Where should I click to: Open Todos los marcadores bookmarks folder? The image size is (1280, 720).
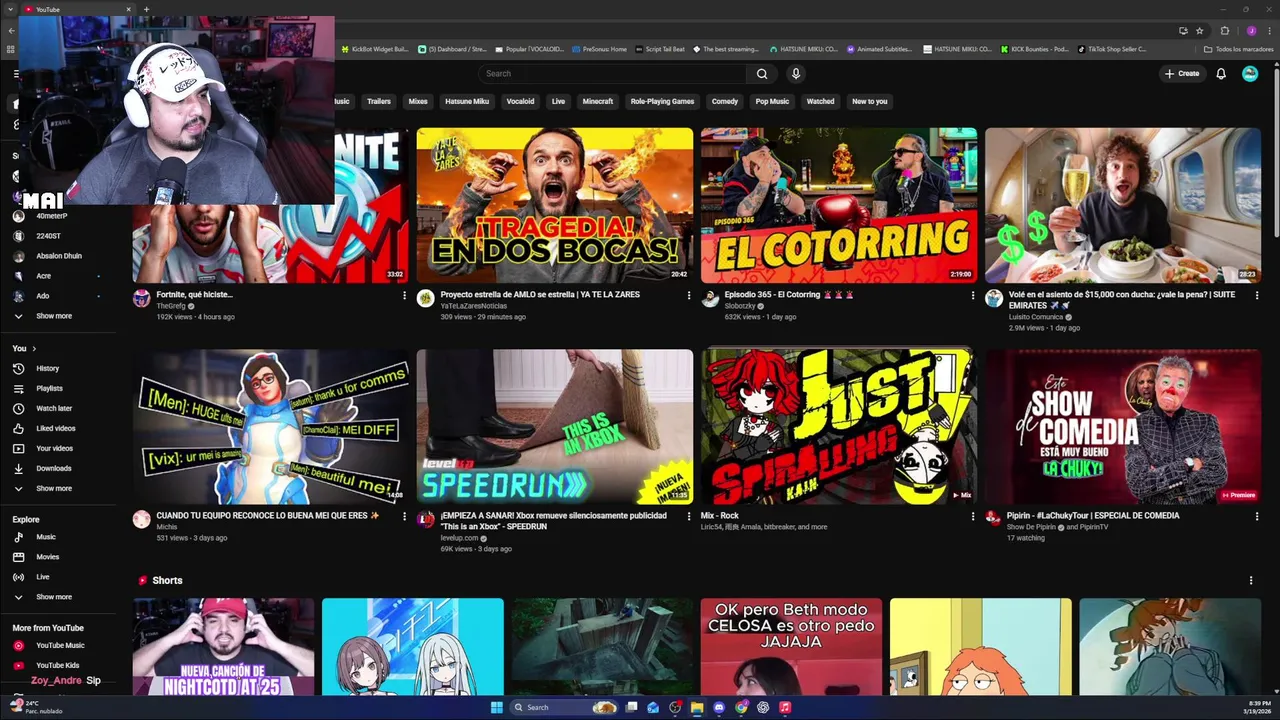[1238, 49]
